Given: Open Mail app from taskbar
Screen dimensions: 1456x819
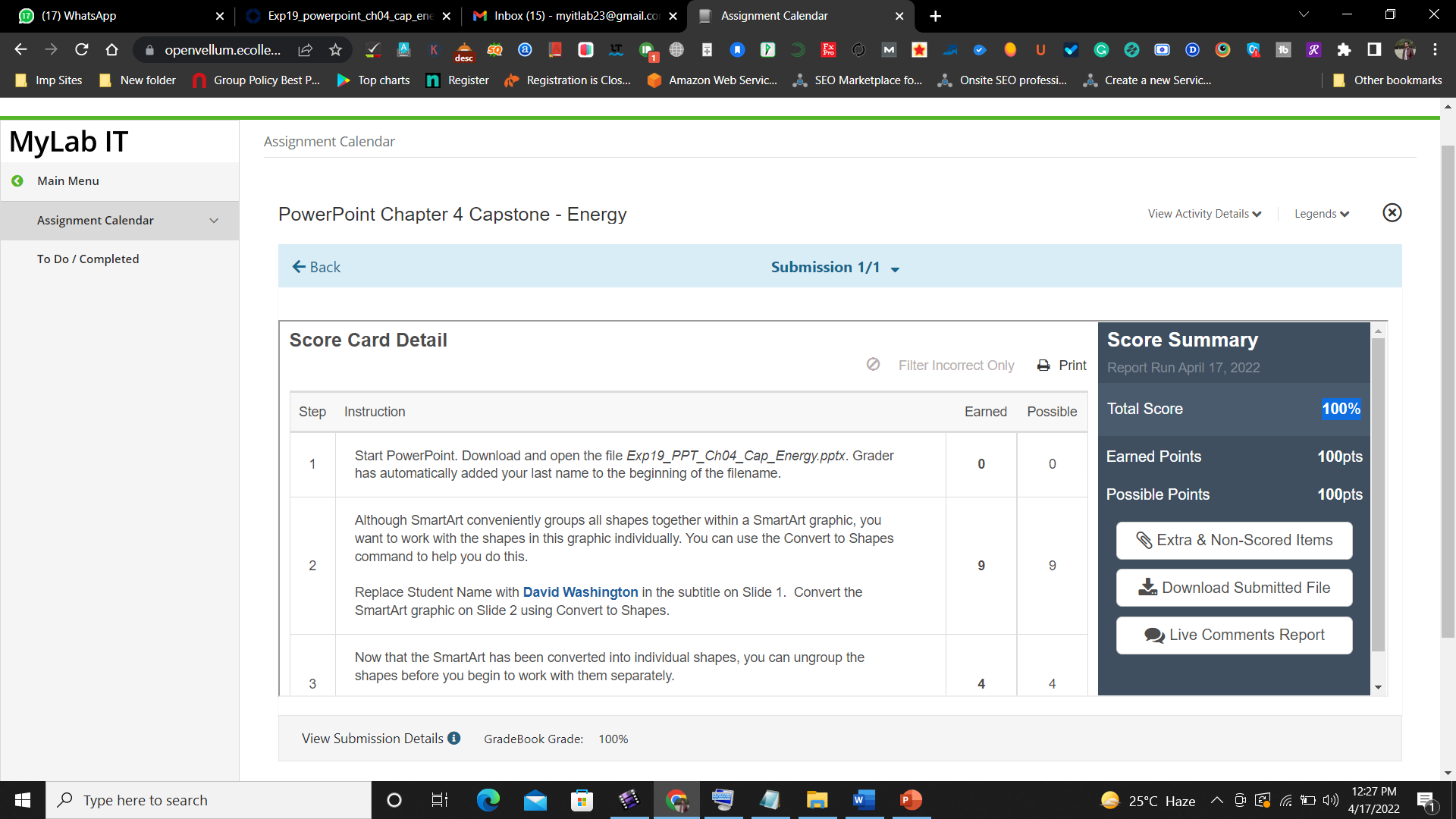Looking at the screenshot, I should (535, 800).
